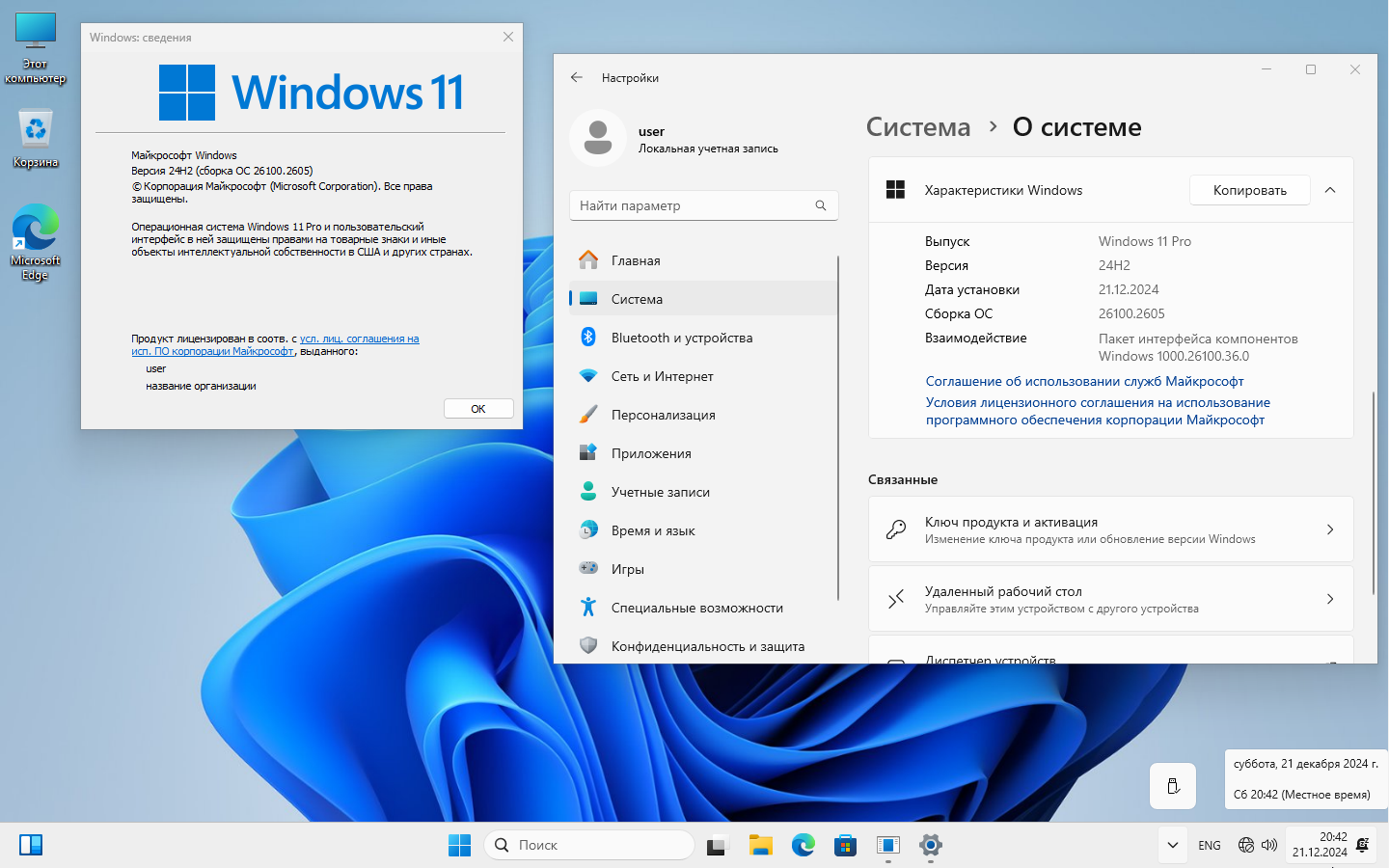Show hidden icons in system tray
The width and height of the screenshot is (1389, 868).
point(1172,845)
